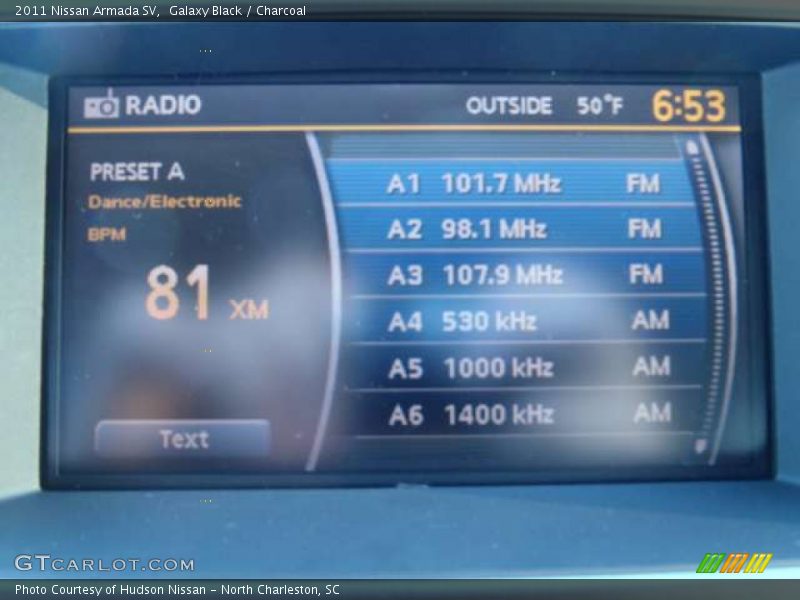Tap the 50°F outside temperature reading

point(599,106)
